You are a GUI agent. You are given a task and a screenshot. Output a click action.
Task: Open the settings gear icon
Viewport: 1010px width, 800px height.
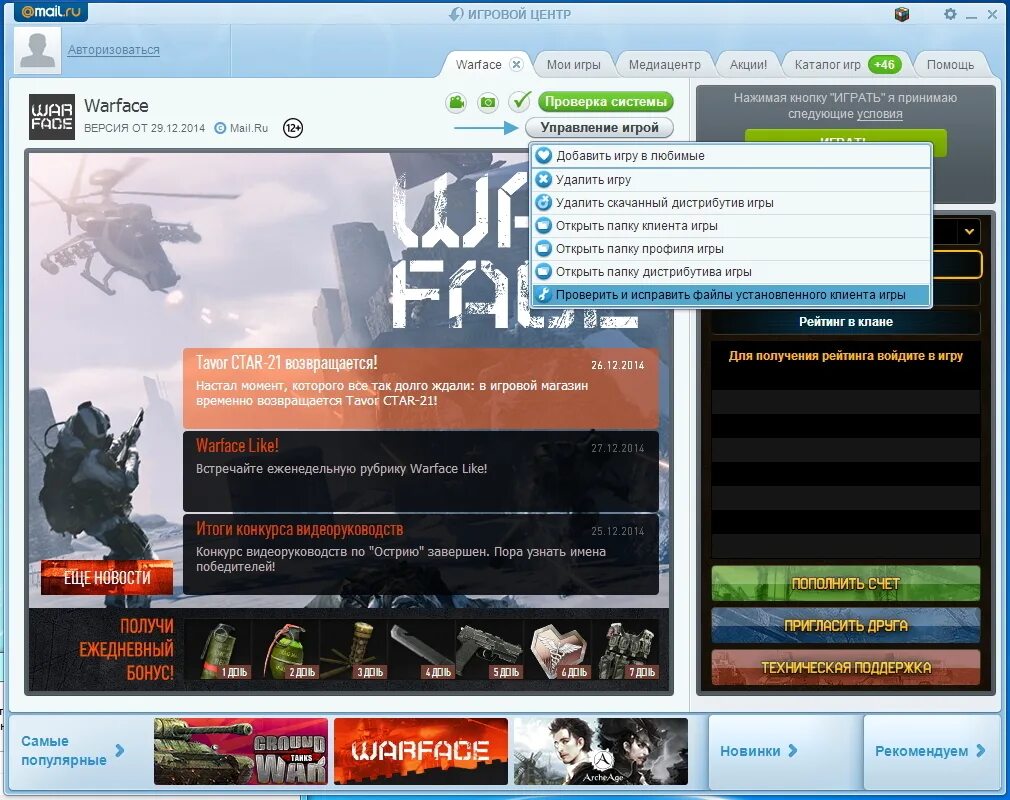click(950, 14)
